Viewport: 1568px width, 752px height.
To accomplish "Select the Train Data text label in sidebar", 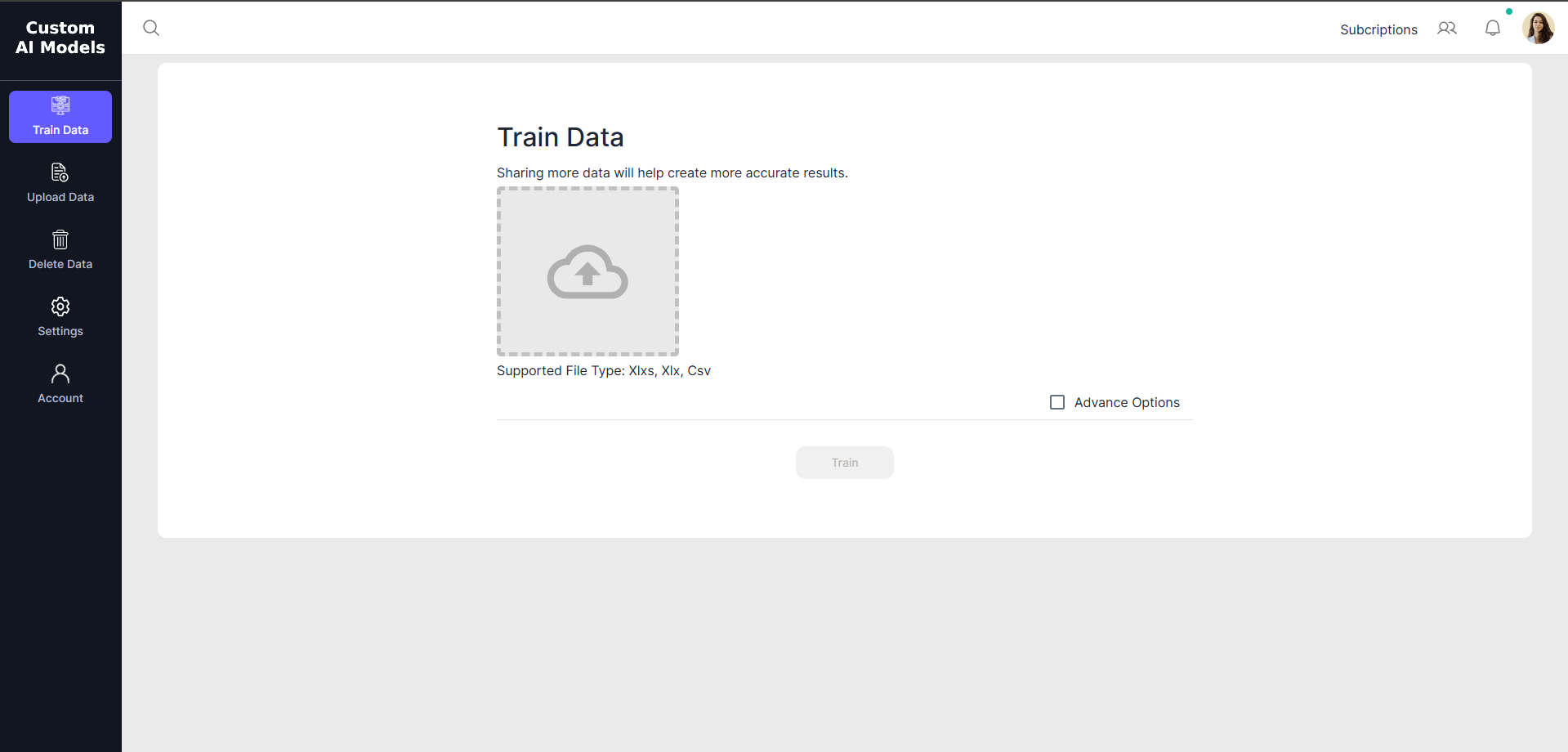I will 60,130.
